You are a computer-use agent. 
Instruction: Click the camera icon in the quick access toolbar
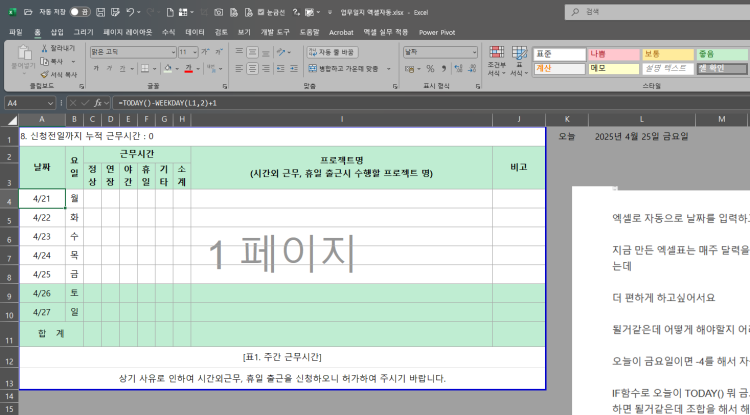(x=219, y=12)
